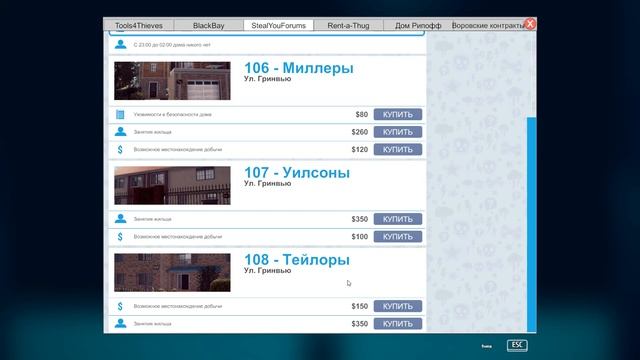Click the person icon in Уилсоны $350 row

click(120, 219)
